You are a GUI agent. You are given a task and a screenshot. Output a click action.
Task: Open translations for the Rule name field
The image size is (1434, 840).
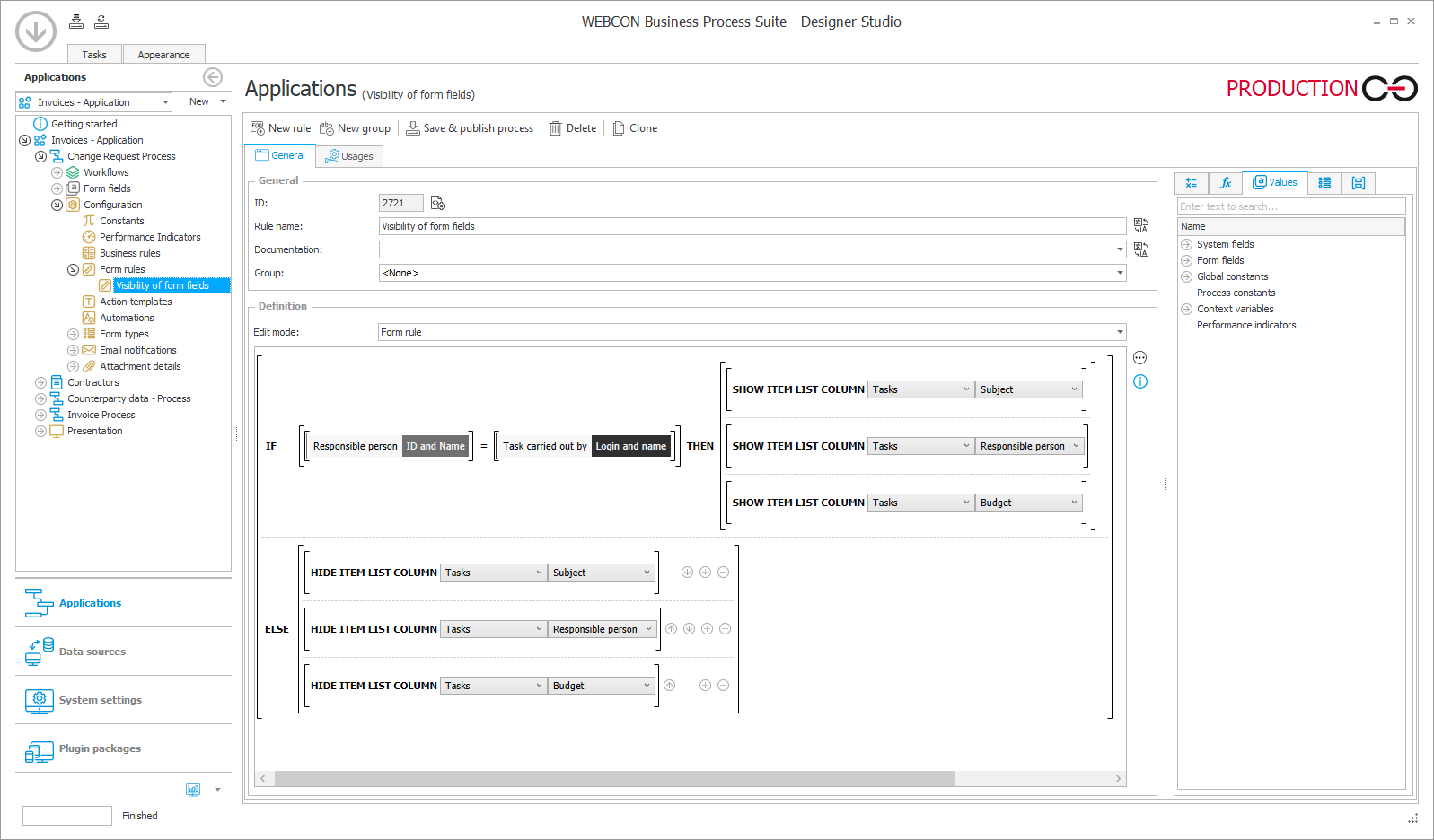pos(1141,225)
